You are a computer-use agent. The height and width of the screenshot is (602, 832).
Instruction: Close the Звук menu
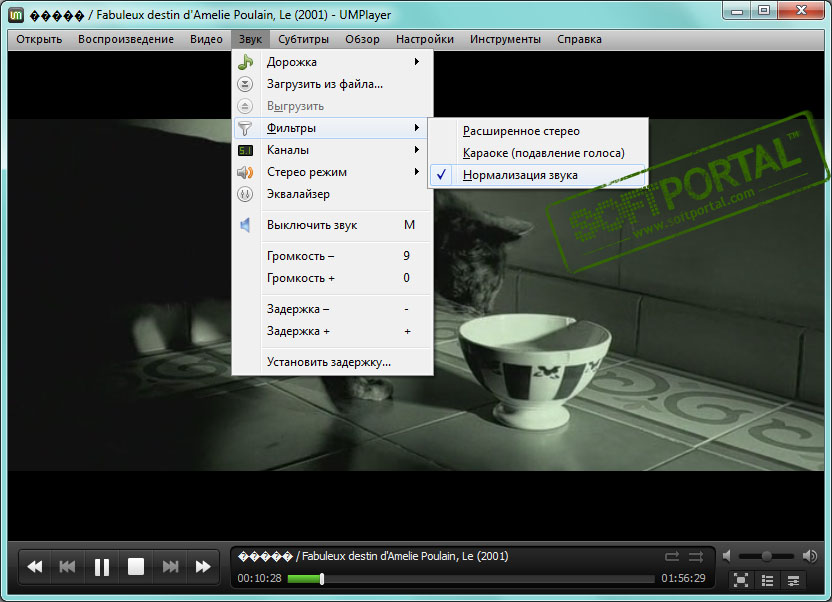pyautogui.click(x=250, y=39)
